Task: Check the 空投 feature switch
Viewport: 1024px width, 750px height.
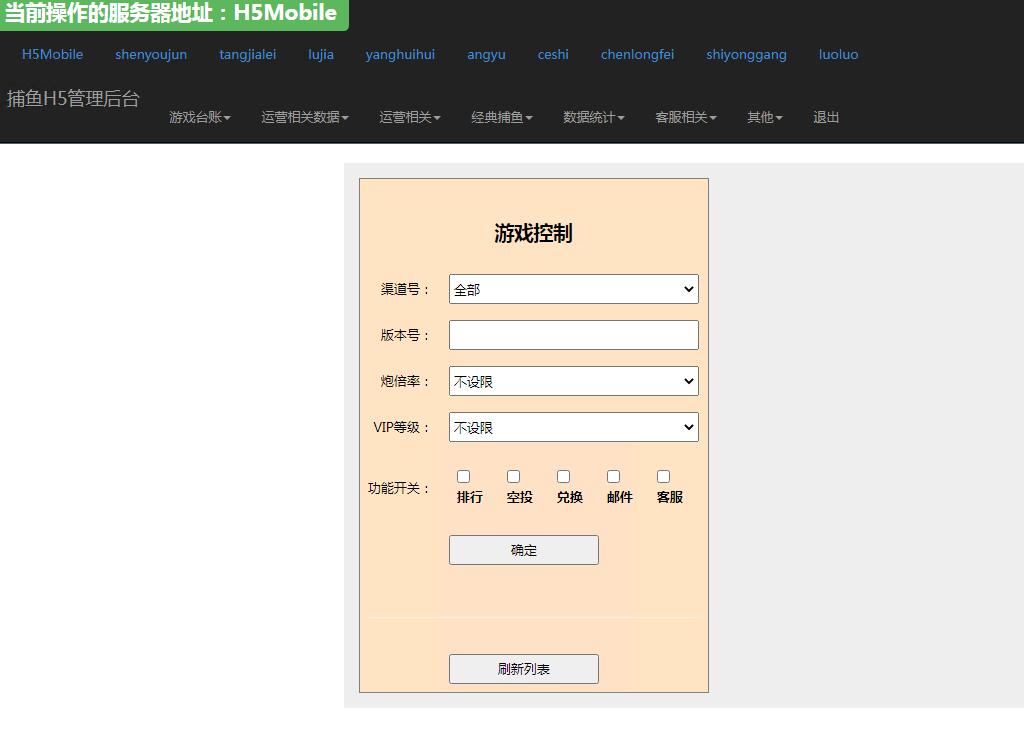Action: 513,476
